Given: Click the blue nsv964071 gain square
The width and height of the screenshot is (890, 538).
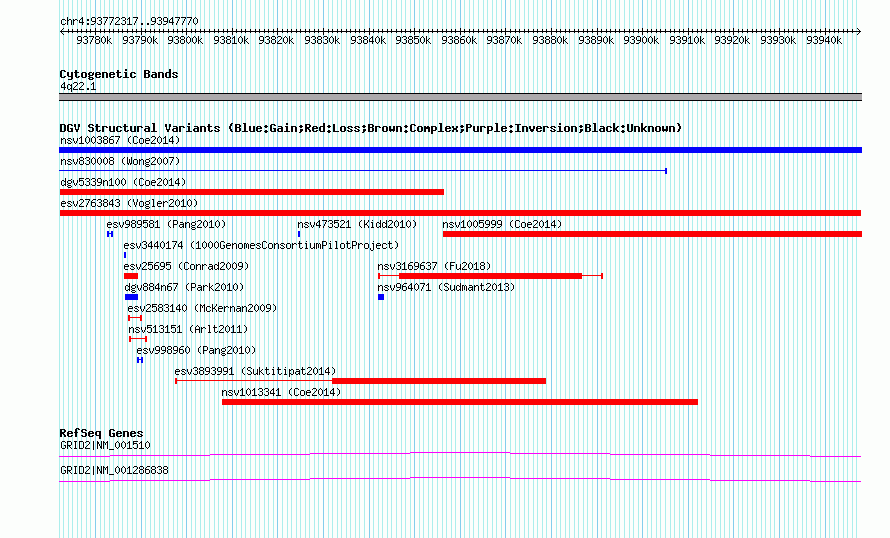Looking at the screenshot, I should tap(381, 297).
